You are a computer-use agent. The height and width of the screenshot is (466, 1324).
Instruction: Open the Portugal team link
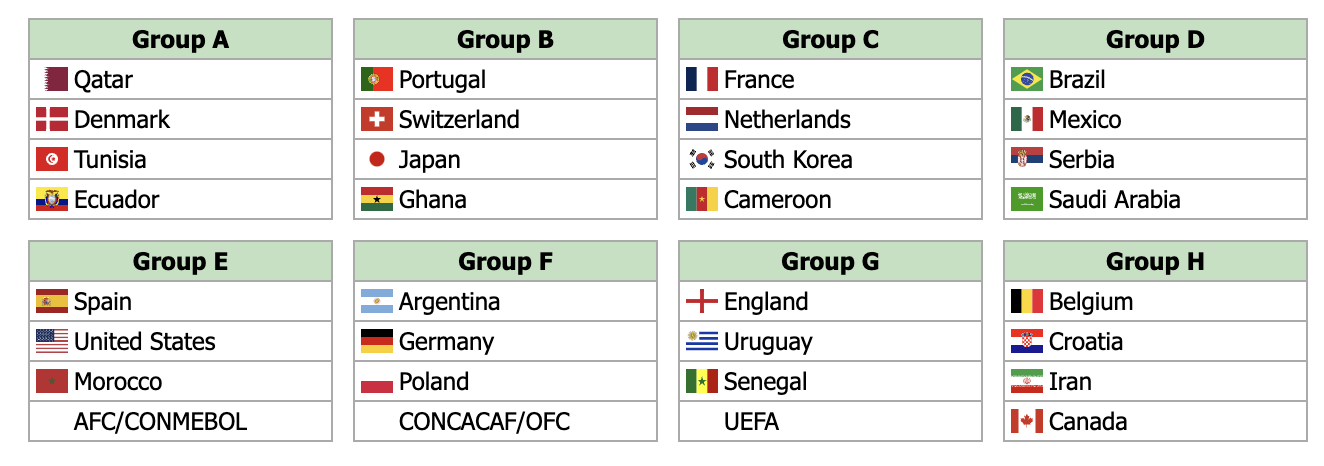[x=442, y=79]
